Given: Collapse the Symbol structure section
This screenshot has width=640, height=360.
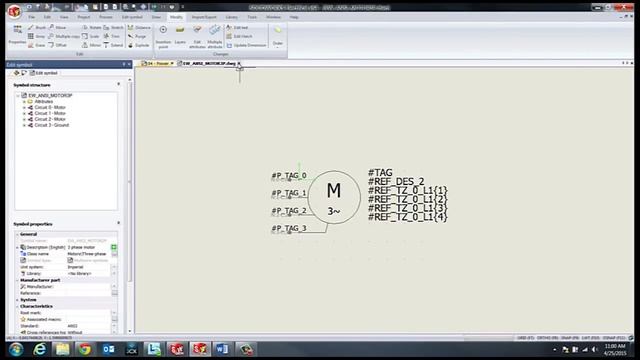Looking at the screenshot, I should click(119, 84).
